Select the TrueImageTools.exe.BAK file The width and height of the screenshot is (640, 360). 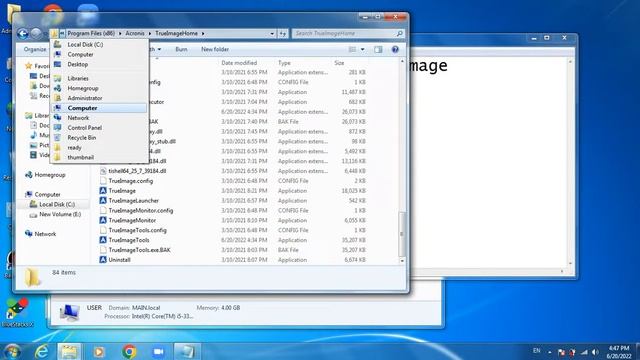click(x=139, y=250)
